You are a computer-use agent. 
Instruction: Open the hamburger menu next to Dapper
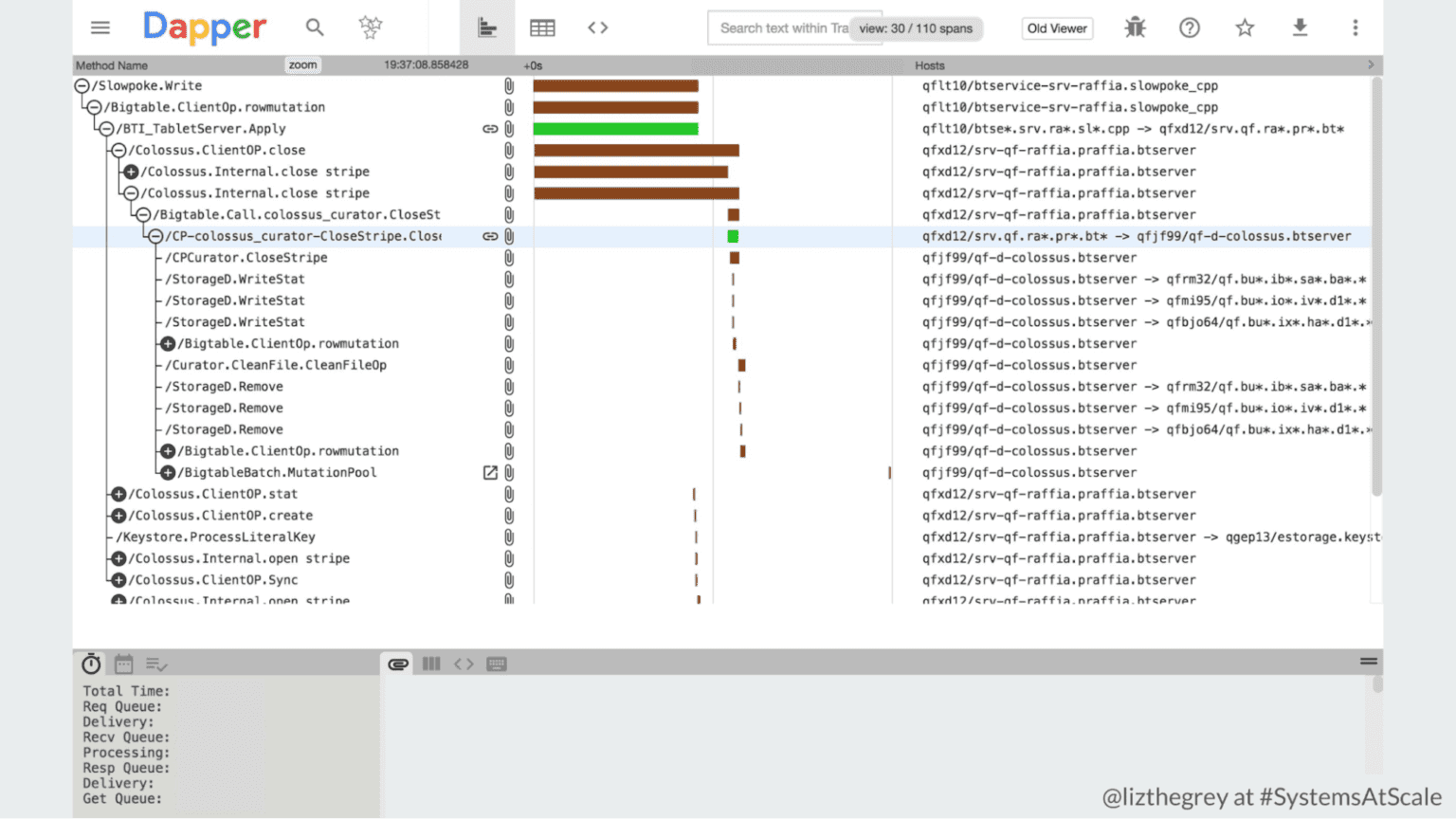coord(100,27)
